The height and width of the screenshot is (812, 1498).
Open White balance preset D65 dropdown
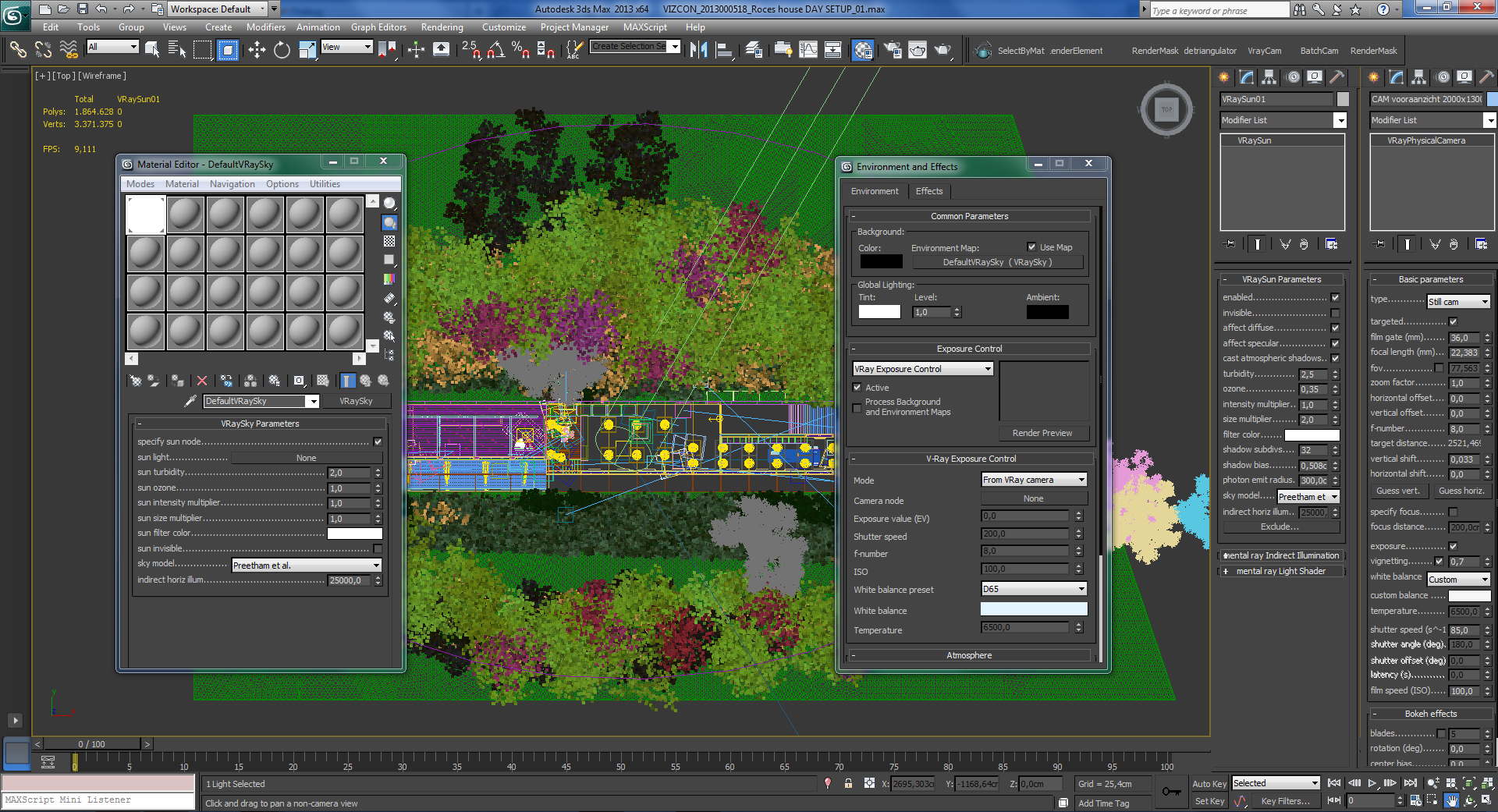pyautogui.click(x=1034, y=589)
